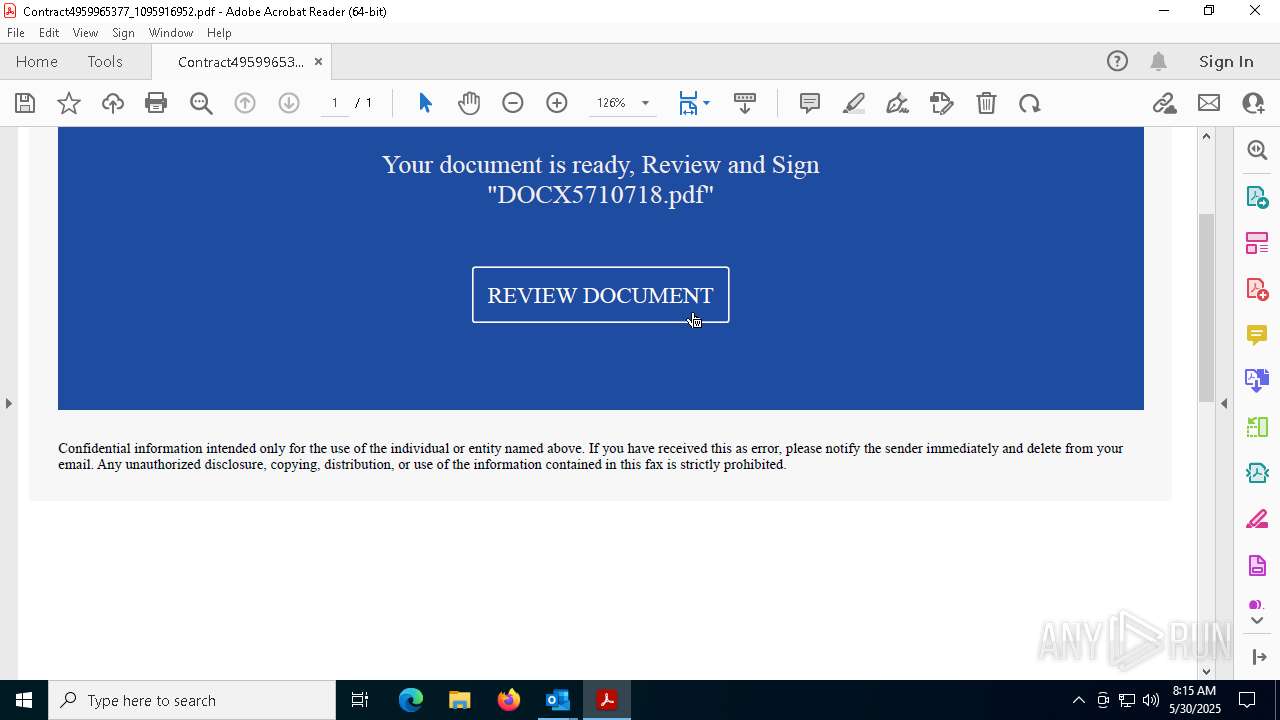
Task: Select the Contract49599653 document tab
Action: (x=240, y=62)
